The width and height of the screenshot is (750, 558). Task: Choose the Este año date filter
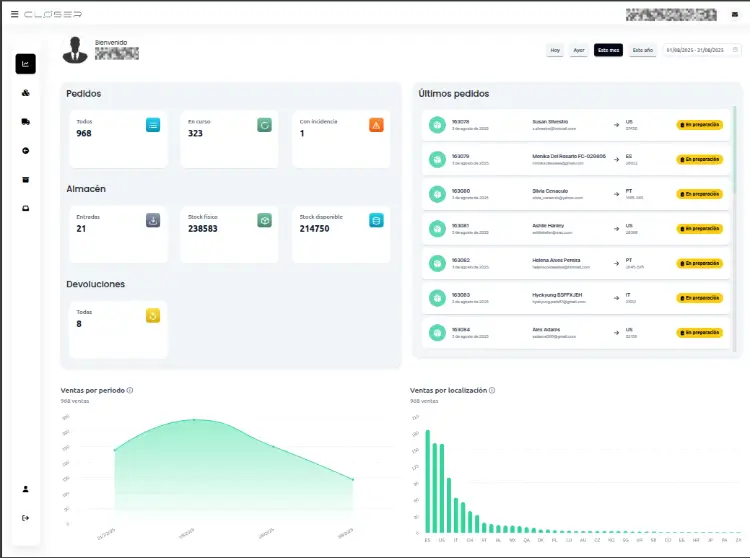642,50
